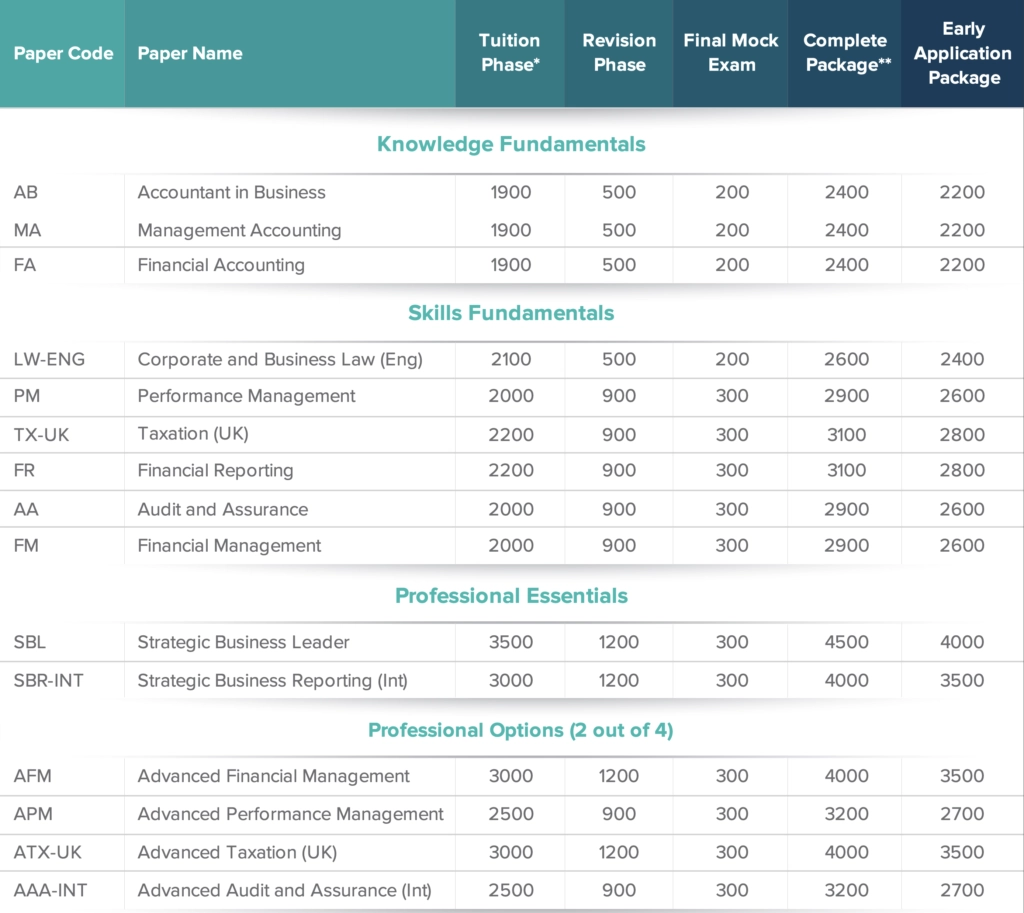Click the Final Mock Exam header
The height and width of the screenshot is (913, 1024).
tap(731, 53)
